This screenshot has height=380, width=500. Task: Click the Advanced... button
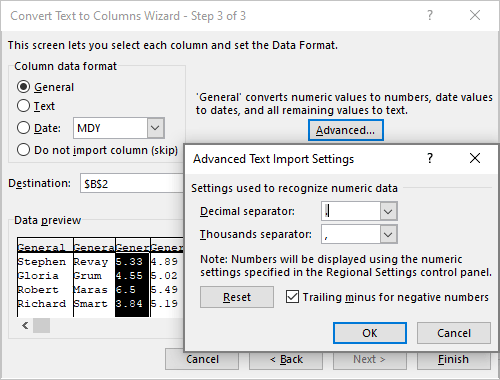(346, 130)
